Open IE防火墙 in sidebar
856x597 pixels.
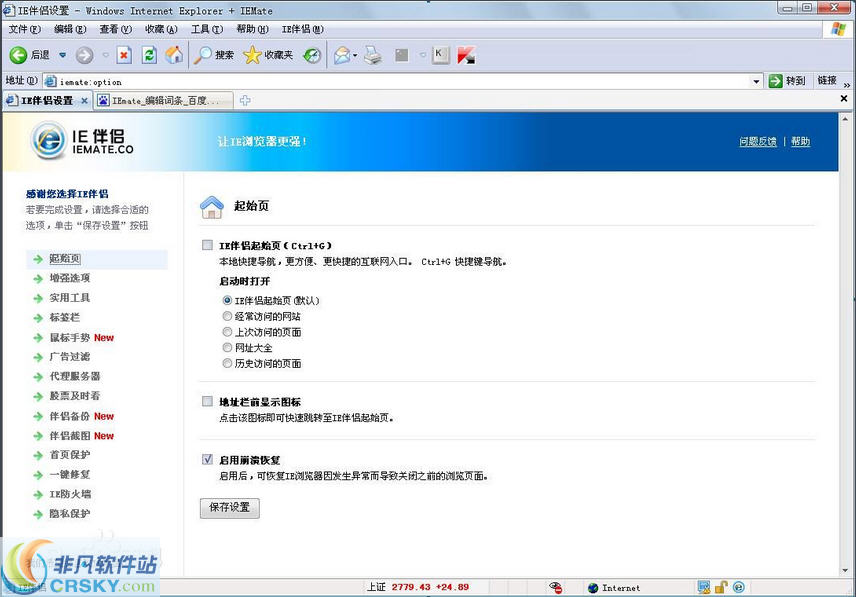[70, 494]
